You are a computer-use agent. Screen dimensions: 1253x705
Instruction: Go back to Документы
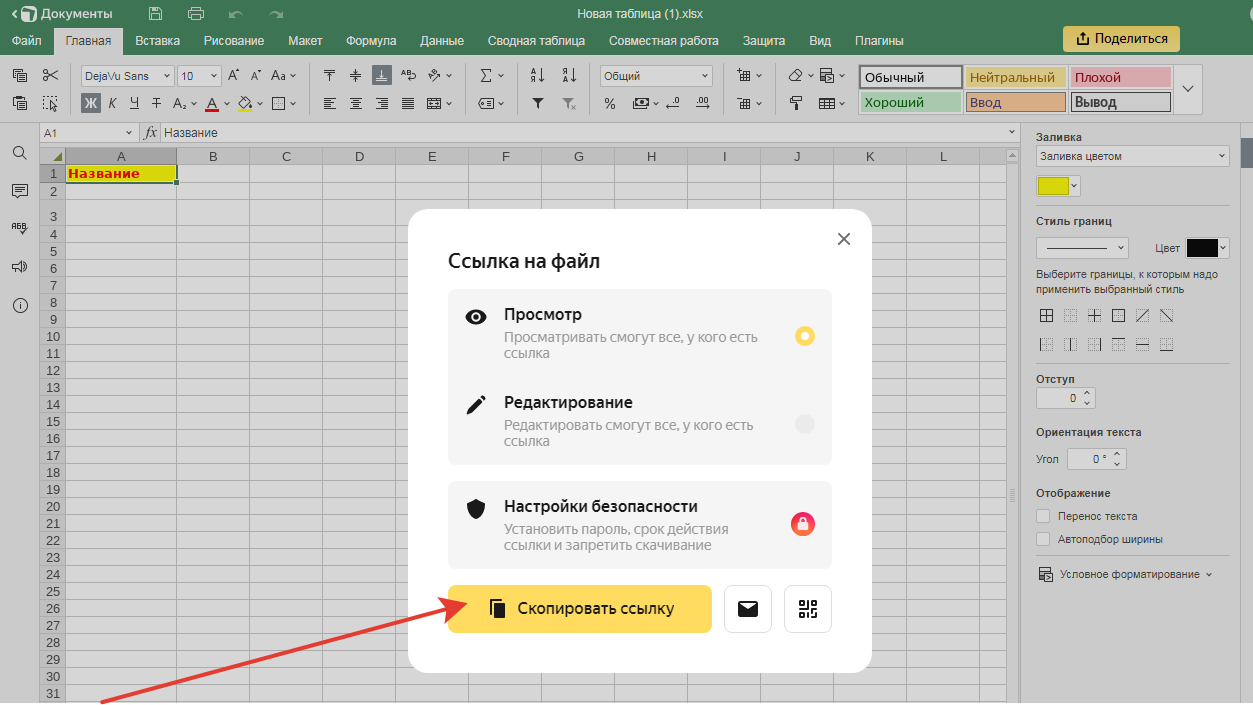pyautogui.click(x=62, y=14)
